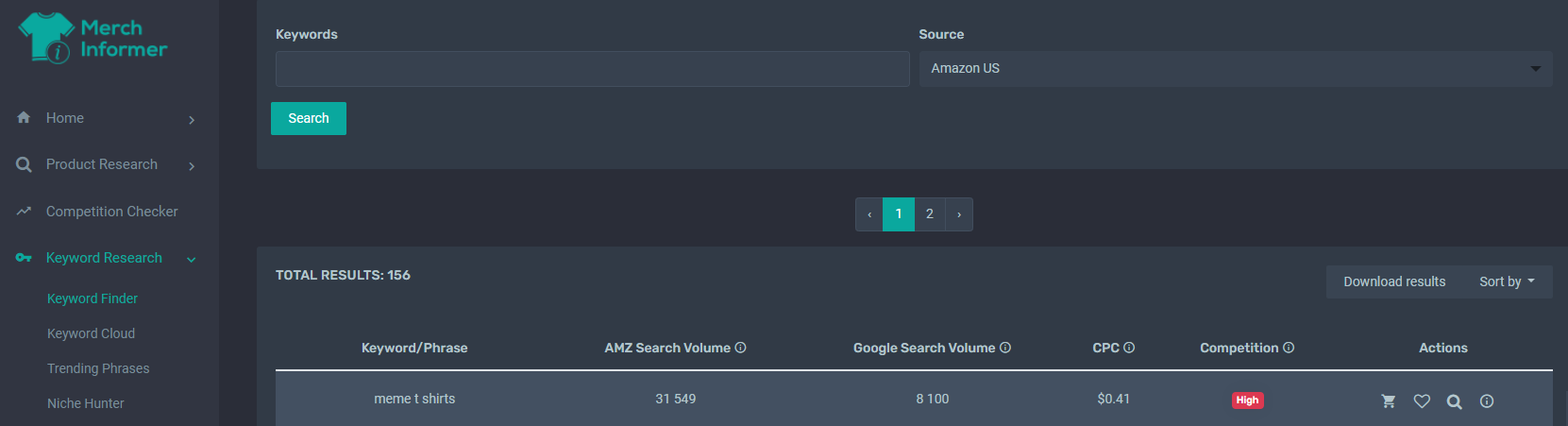Image resolution: width=1568 pixels, height=426 pixels.
Task: Click the shopping cart icon for meme t shirts
Action: pyautogui.click(x=1388, y=401)
